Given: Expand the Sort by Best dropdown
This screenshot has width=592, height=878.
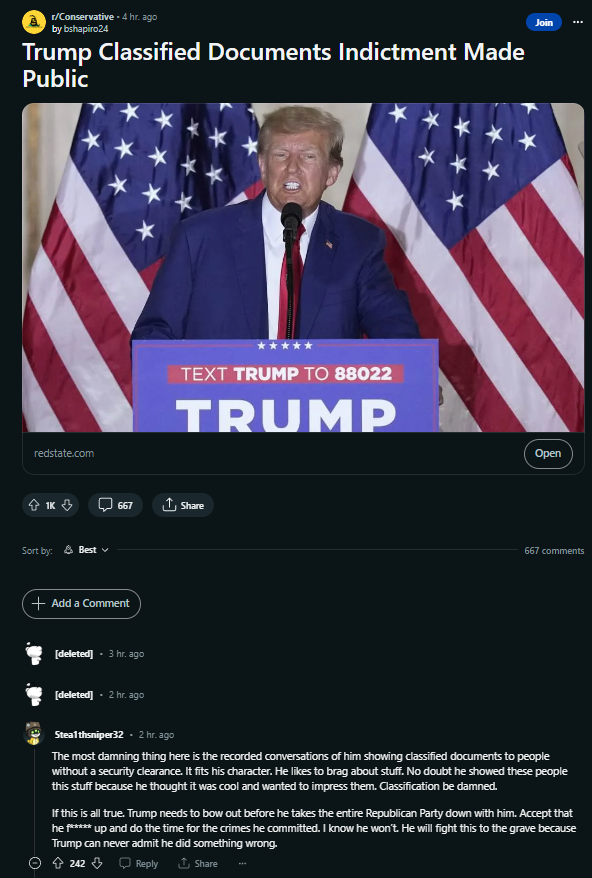Looking at the screenshot, I should (86, 550).
